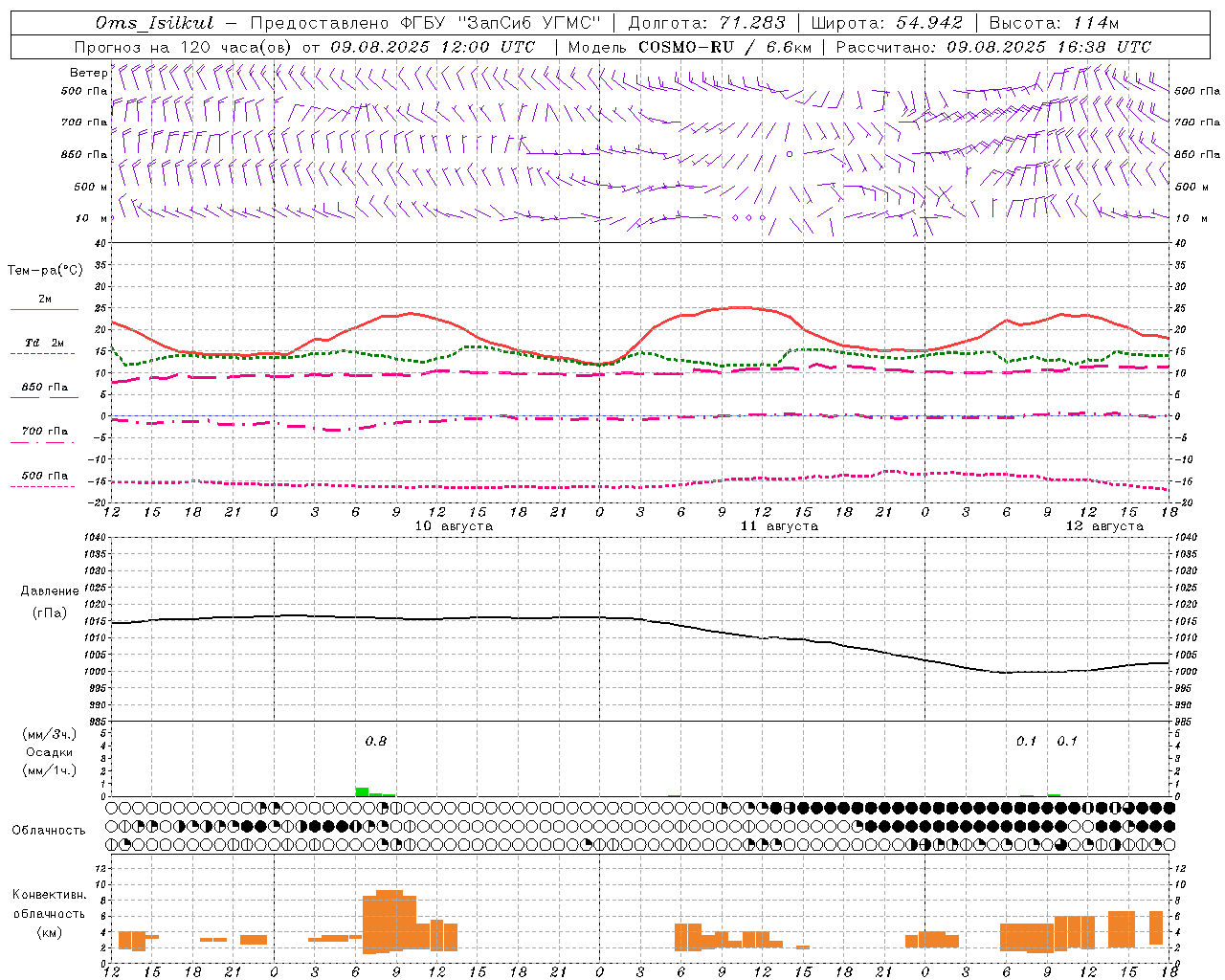Click the 1040 value on the left pressure axis
The width and height of the screenshot is (1225, 980).
click(x=93, y=537)
